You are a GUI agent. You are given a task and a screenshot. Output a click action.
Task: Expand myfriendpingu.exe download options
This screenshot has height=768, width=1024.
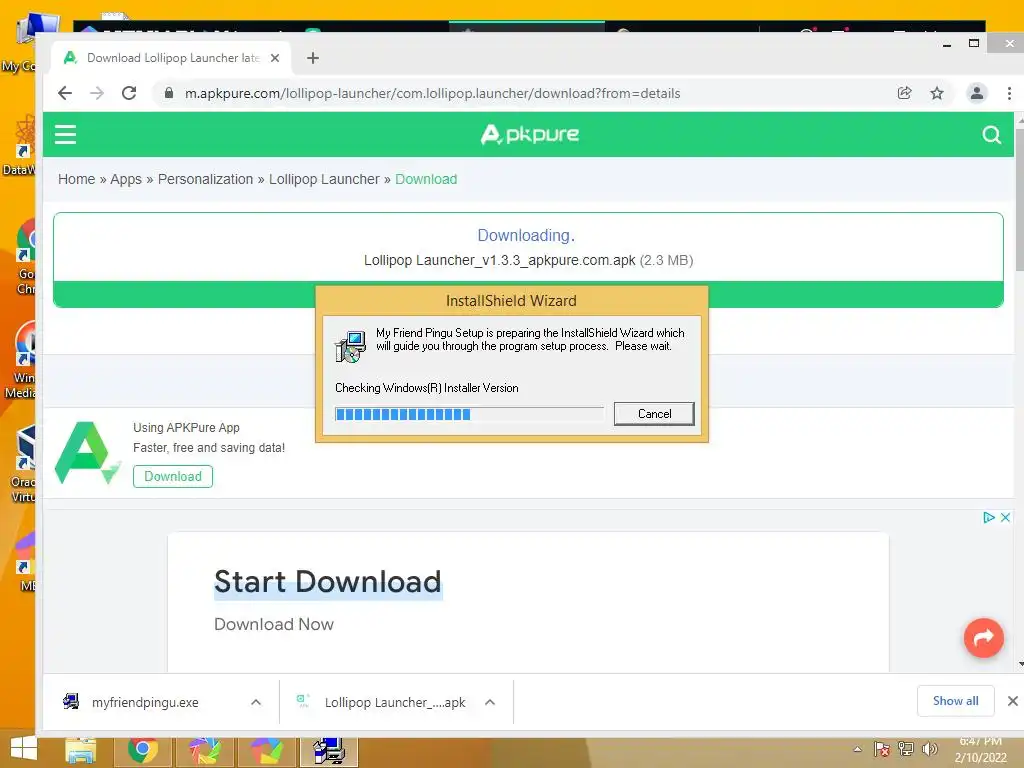256,702
